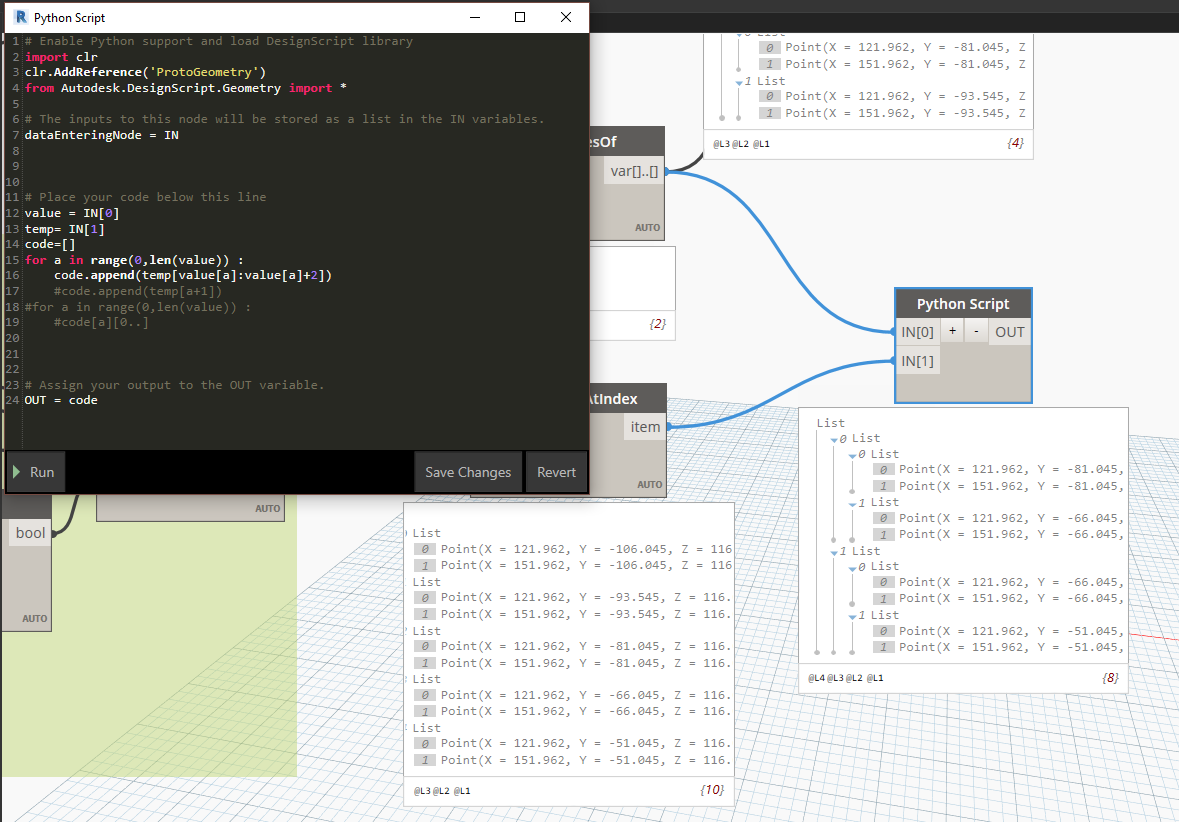Place cursor on 'import clr' line
The width and height of the screenshot is (1179, 822).
61,56
